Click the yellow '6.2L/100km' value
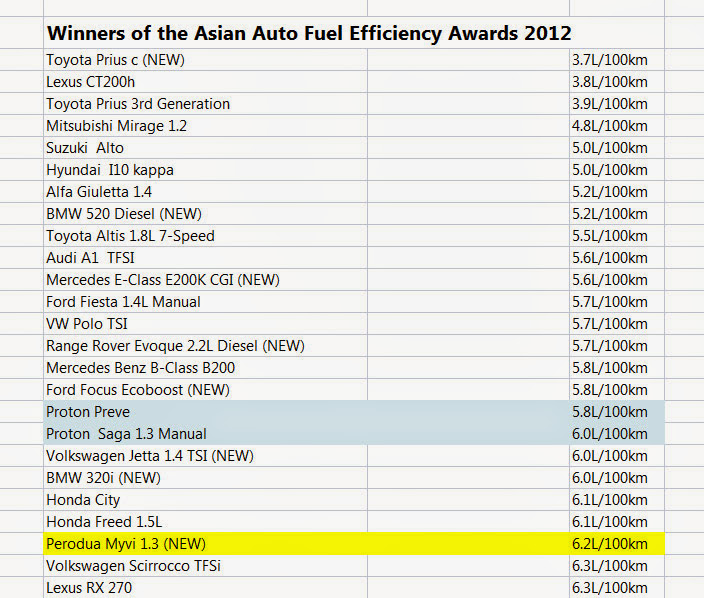Viewport: 704px width, 598px height. (617, 544)
